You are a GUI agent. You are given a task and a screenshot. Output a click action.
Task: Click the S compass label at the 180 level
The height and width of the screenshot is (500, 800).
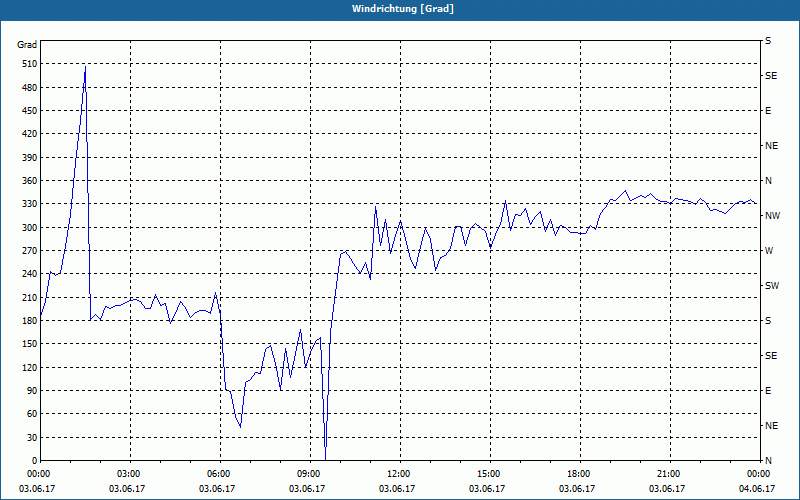coord(768,321)
